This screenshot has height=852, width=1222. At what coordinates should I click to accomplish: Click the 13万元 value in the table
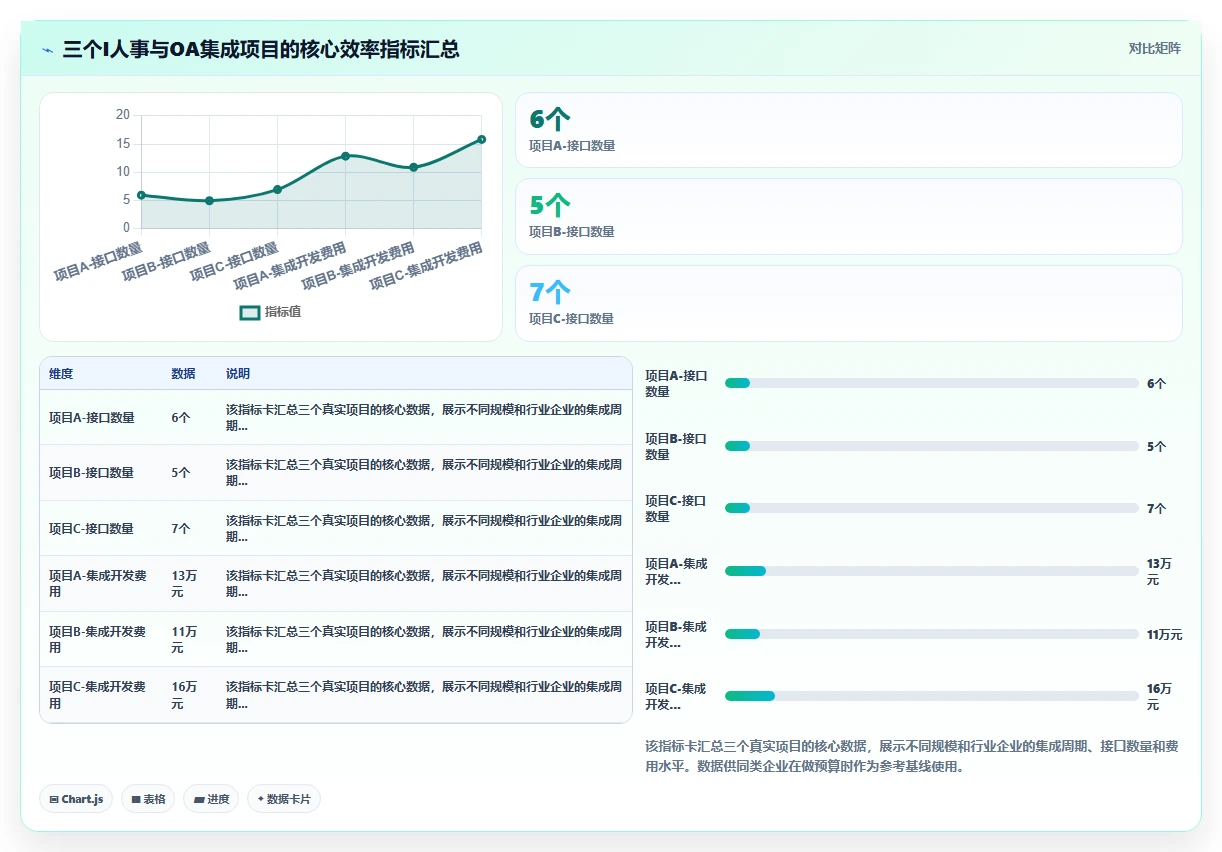pos(184,584)
